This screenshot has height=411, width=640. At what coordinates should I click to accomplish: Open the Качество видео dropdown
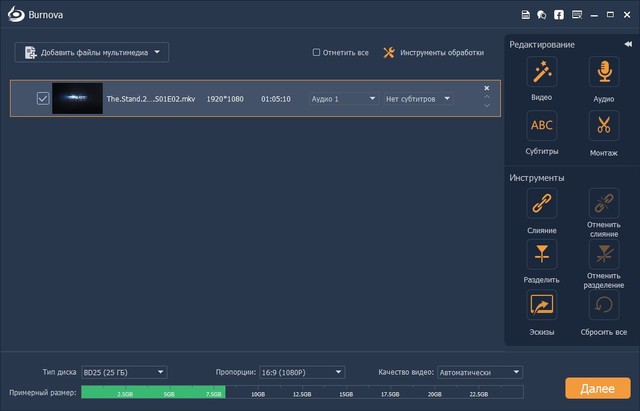[x=479, y=373]
